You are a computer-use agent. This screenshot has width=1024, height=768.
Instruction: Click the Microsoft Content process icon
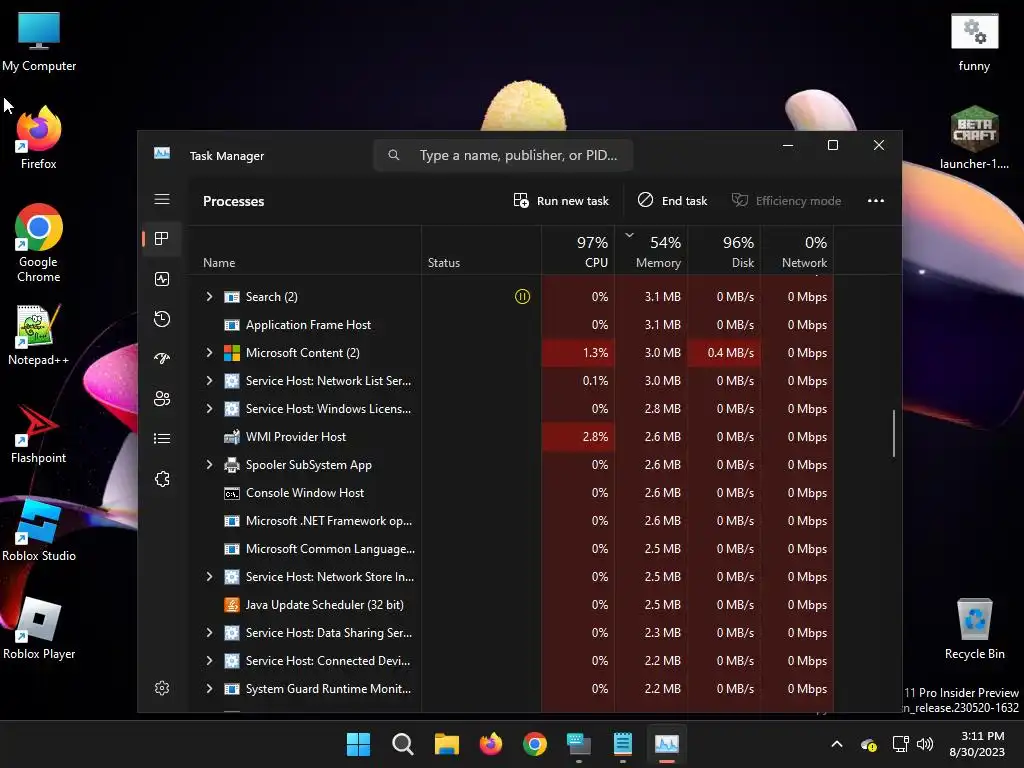[x=231, y=353]
